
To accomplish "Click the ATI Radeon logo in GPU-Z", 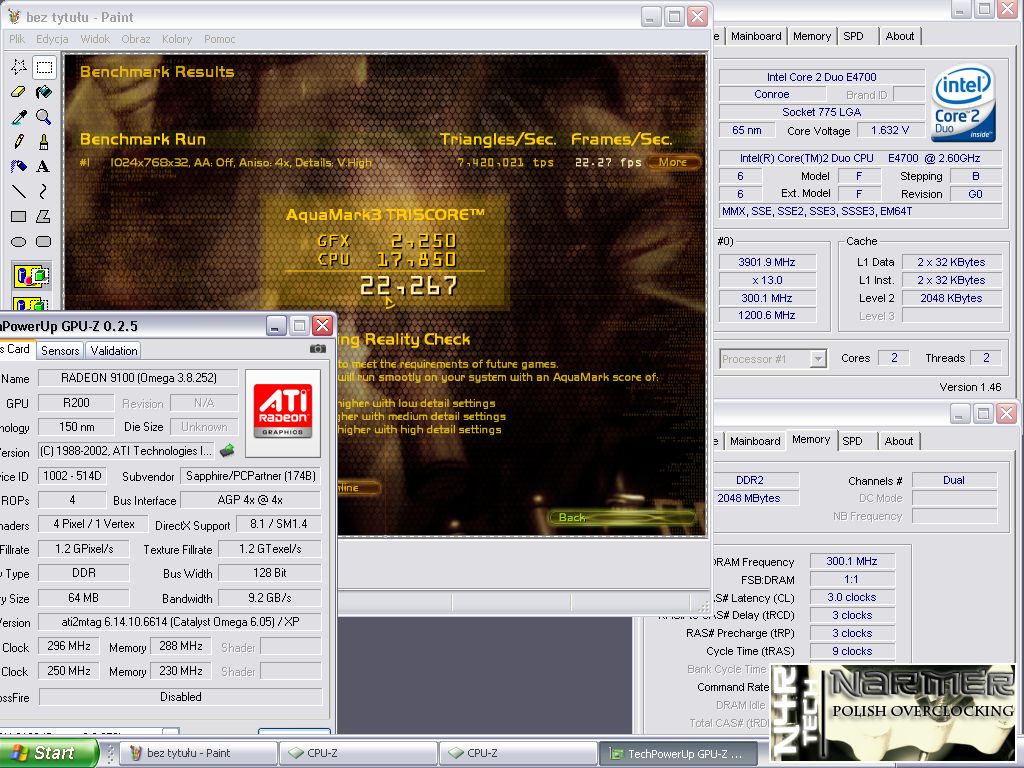I will pyautogui.click(x=283, y=413).
